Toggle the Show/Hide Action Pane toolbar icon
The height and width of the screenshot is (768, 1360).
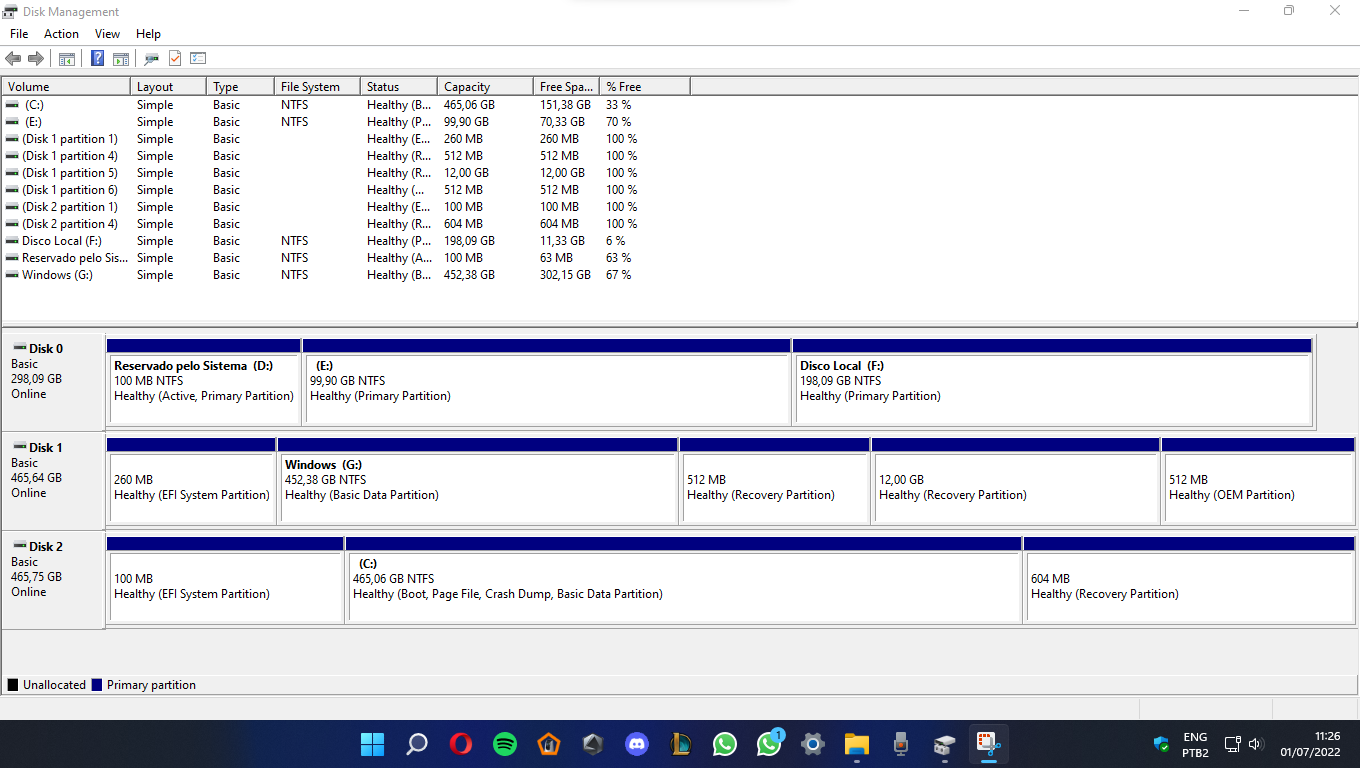pos(121,59)
